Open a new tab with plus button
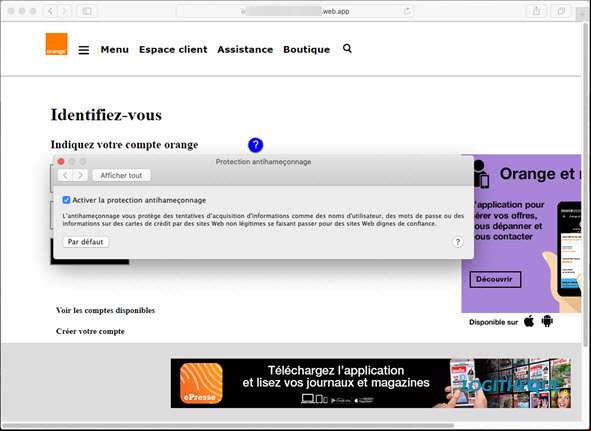 [x=583, y=14]
